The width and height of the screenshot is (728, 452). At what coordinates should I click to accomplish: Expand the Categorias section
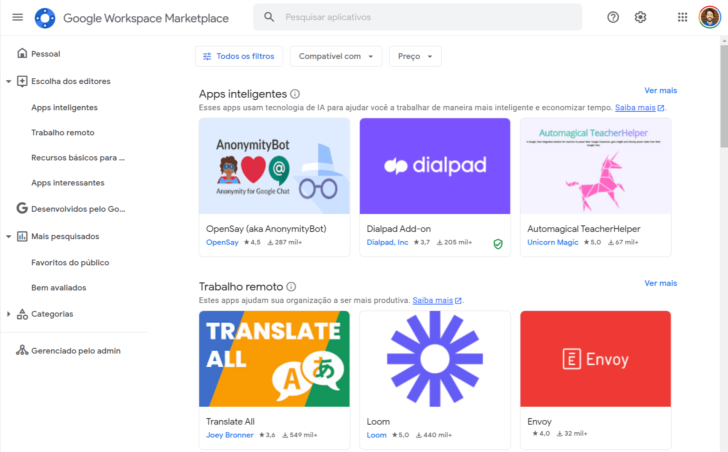(8, 314)
